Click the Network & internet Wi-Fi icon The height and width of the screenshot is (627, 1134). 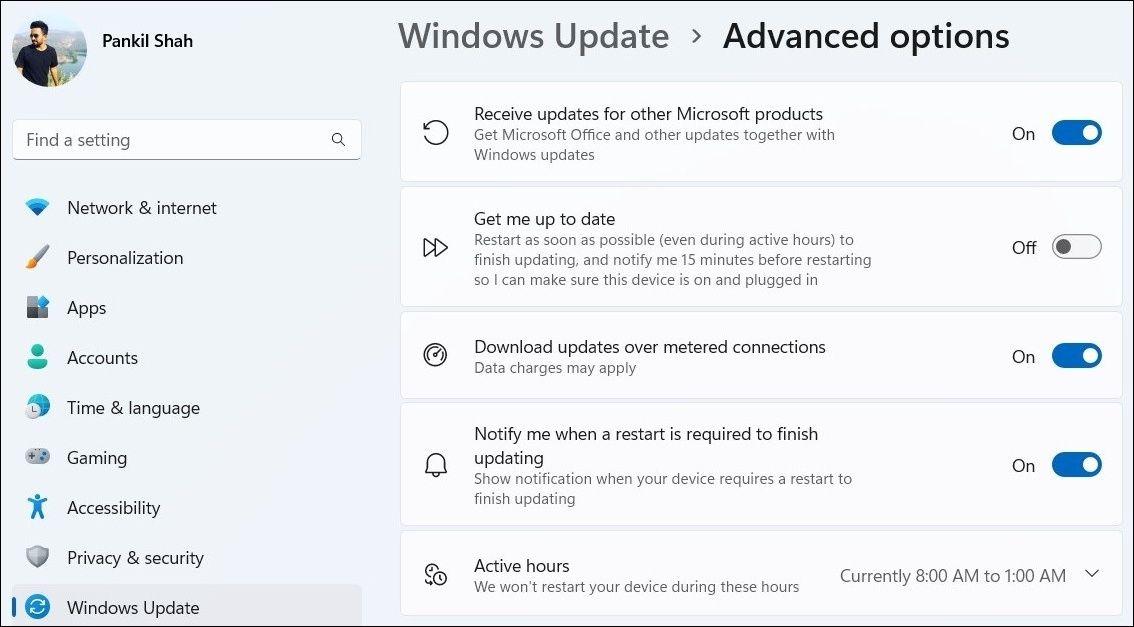tap(37, 208)
